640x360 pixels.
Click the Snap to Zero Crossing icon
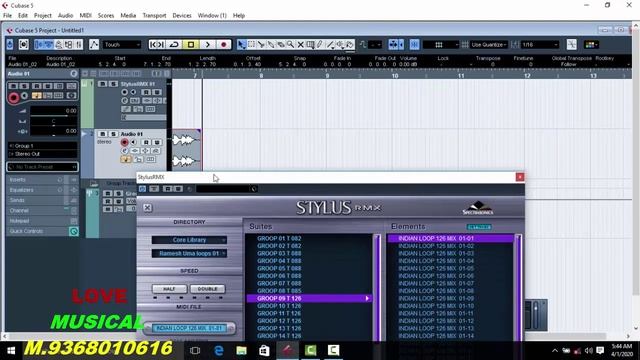click(572, 44)
